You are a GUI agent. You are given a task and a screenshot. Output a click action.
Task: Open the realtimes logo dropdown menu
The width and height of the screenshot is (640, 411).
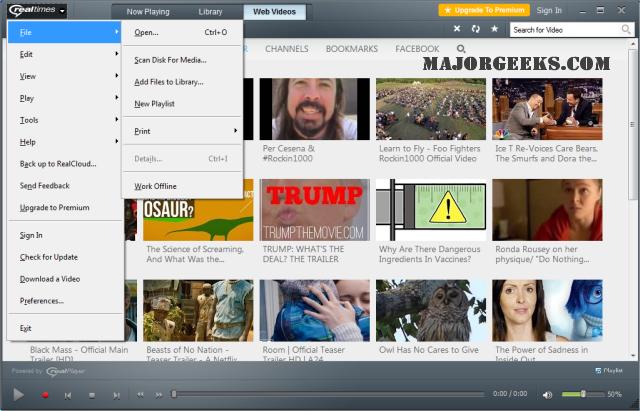tap(37, 10)
